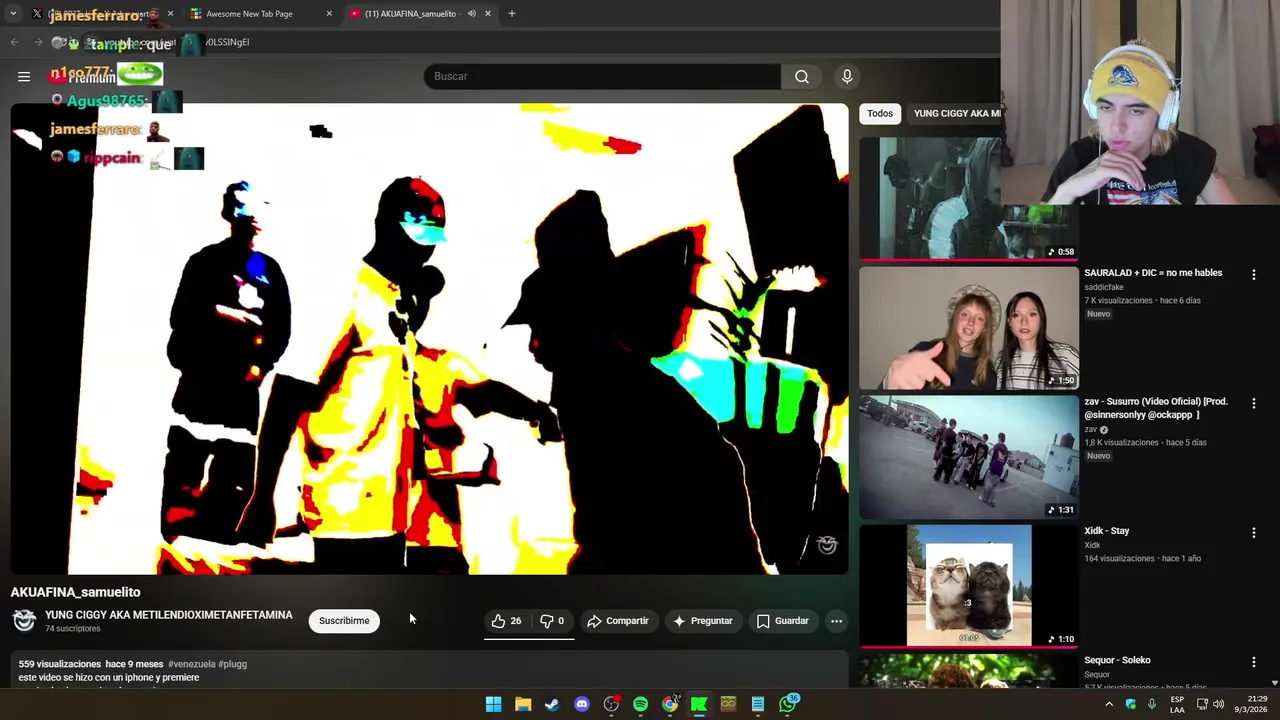Close the Awesome New Tab Page tab
Viewport: 1280px width, 720px height.
click(329, 14)
